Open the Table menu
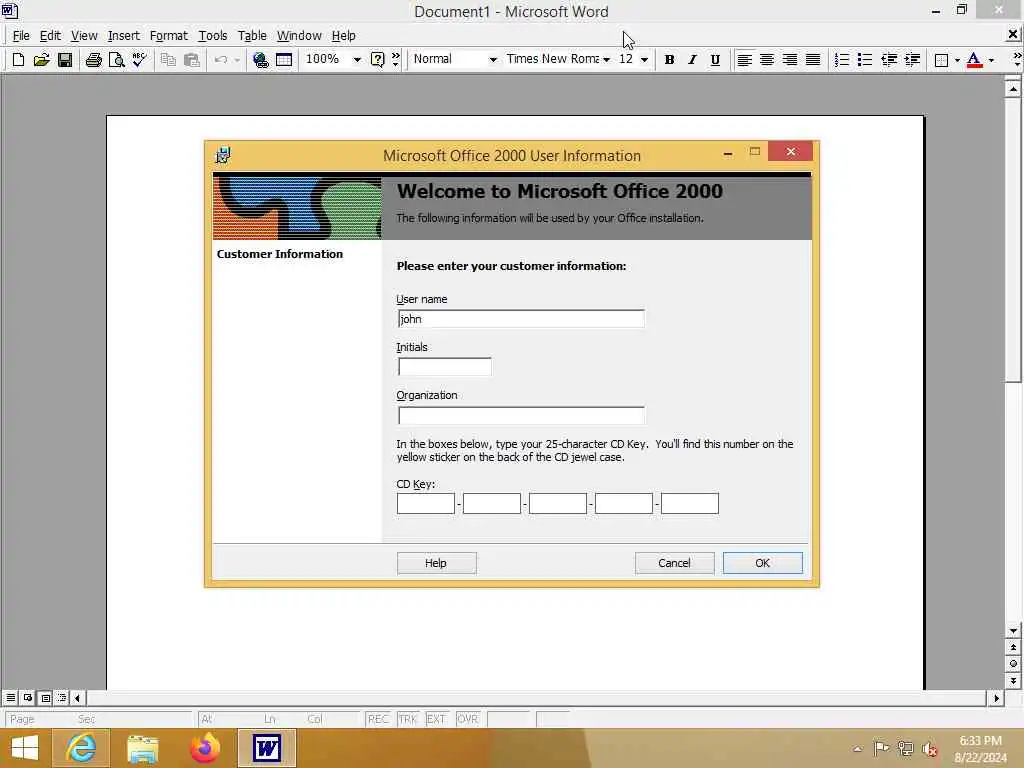The image size is (1024, 768). pos(252,36)
